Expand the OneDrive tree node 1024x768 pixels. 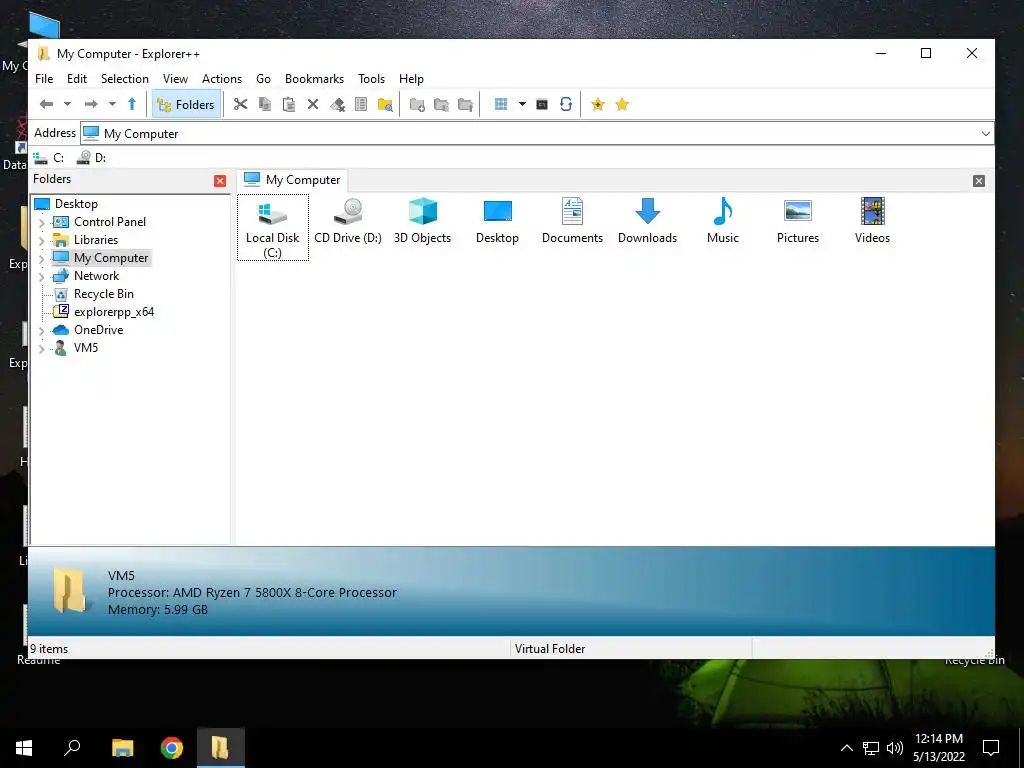42,331
